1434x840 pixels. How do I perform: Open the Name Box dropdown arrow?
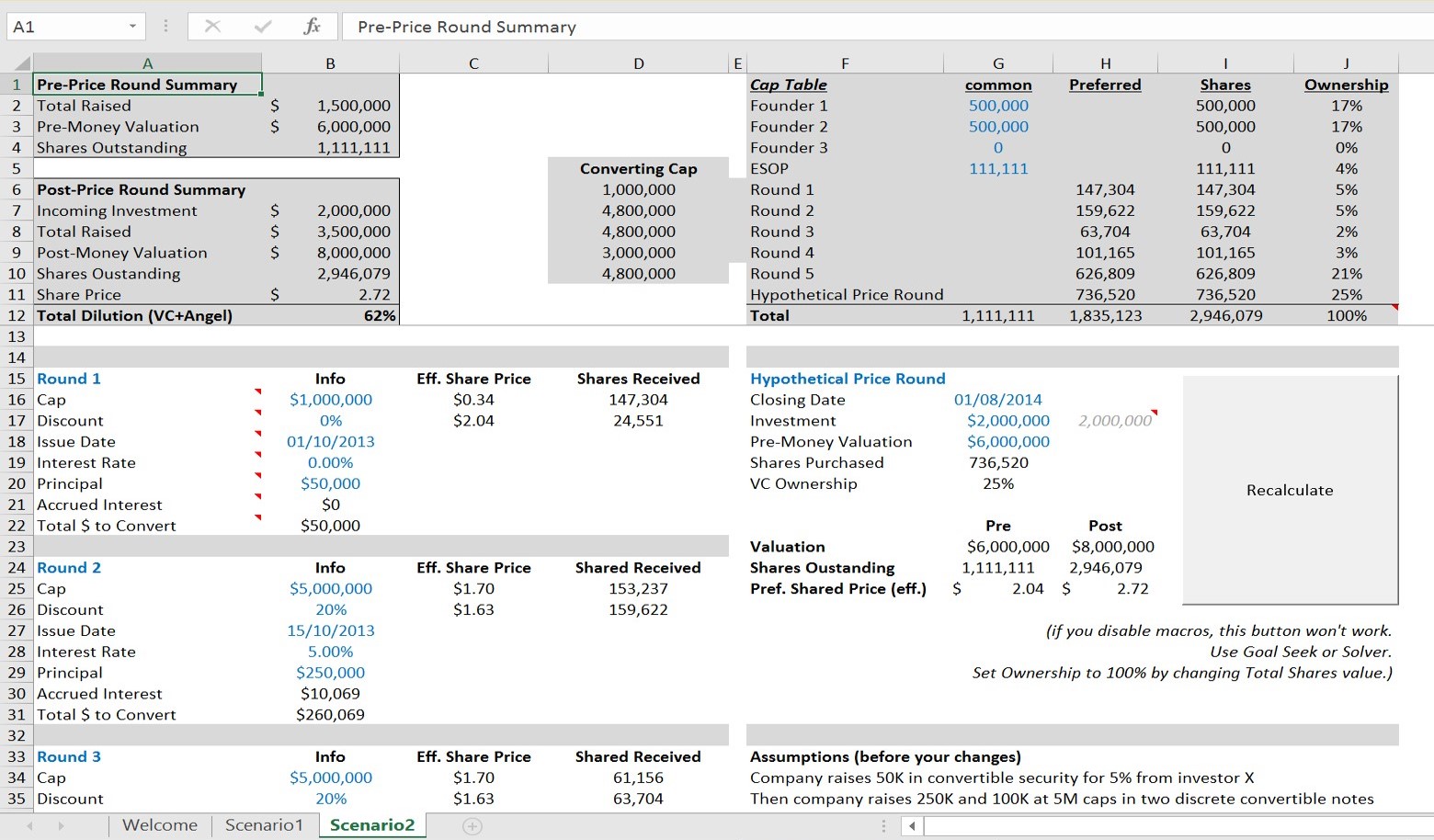pos(132,27)
